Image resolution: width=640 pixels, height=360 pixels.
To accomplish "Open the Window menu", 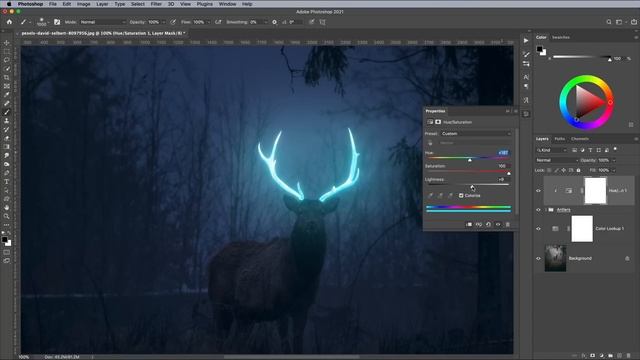I will click(x=227, y=4).
